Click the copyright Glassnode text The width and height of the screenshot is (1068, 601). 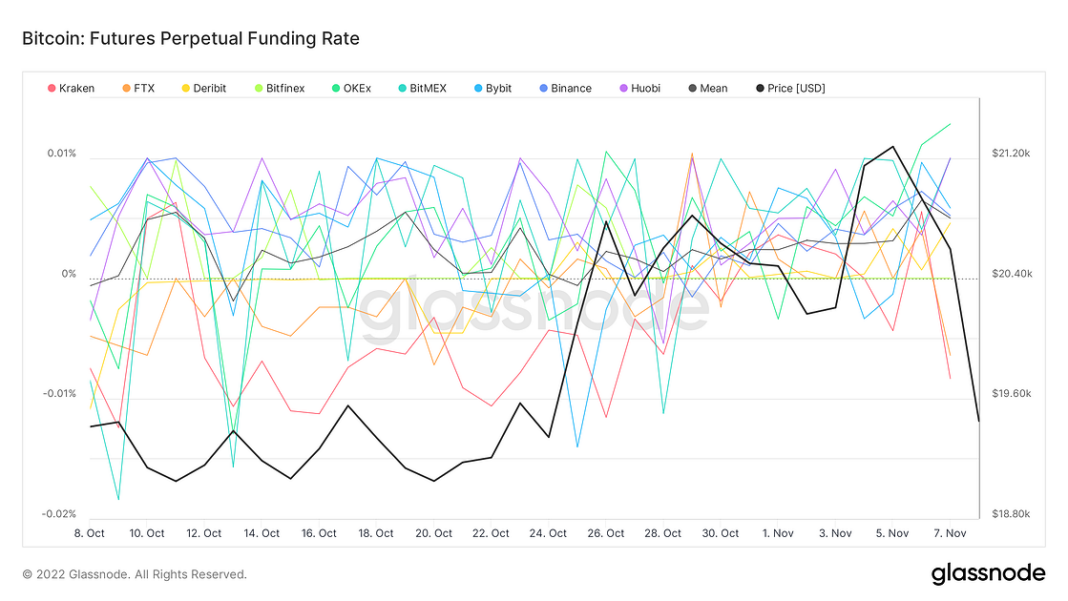click(x=134, y=574)
